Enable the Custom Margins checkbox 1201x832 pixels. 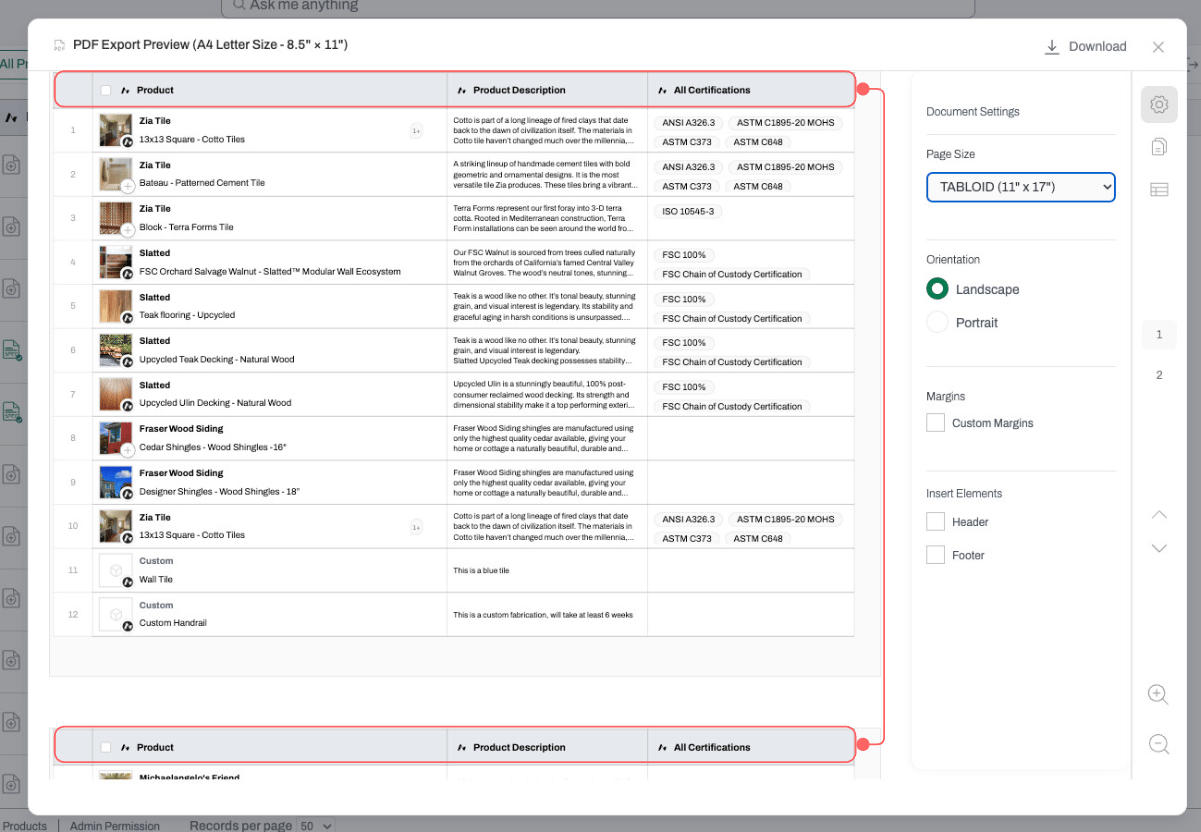point(935,423)
